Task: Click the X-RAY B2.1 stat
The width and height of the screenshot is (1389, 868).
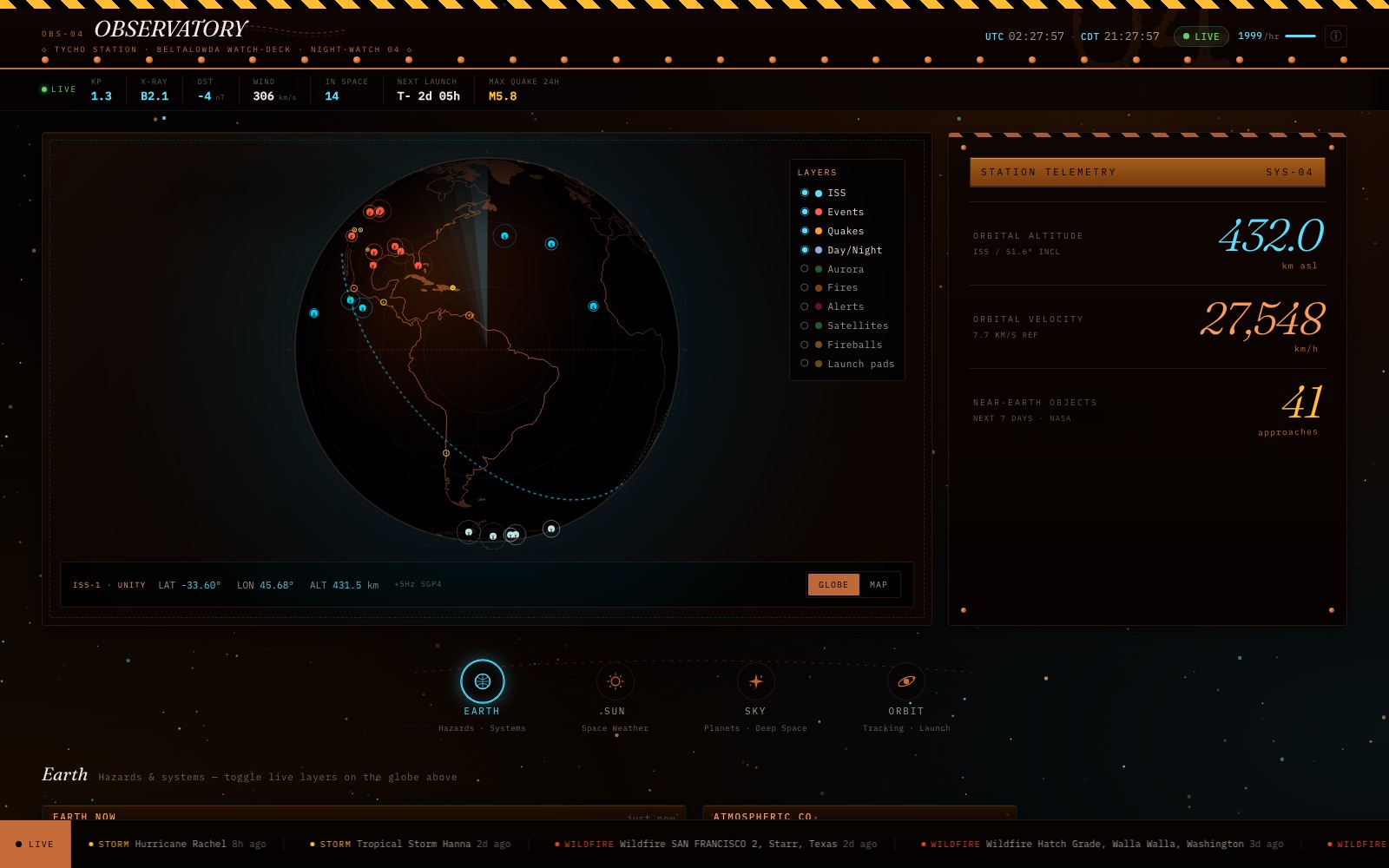Action: click(155, 89)
